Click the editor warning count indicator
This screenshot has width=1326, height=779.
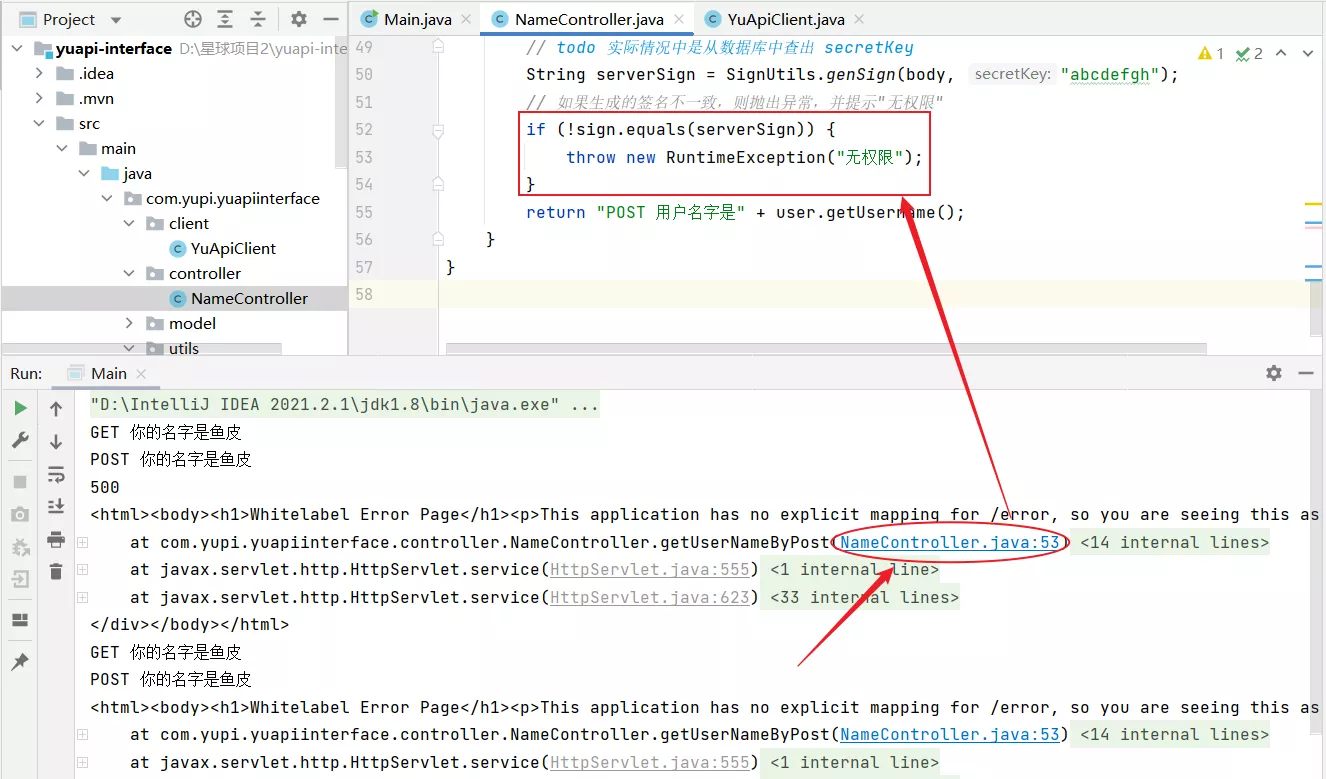click(1211, 53)
